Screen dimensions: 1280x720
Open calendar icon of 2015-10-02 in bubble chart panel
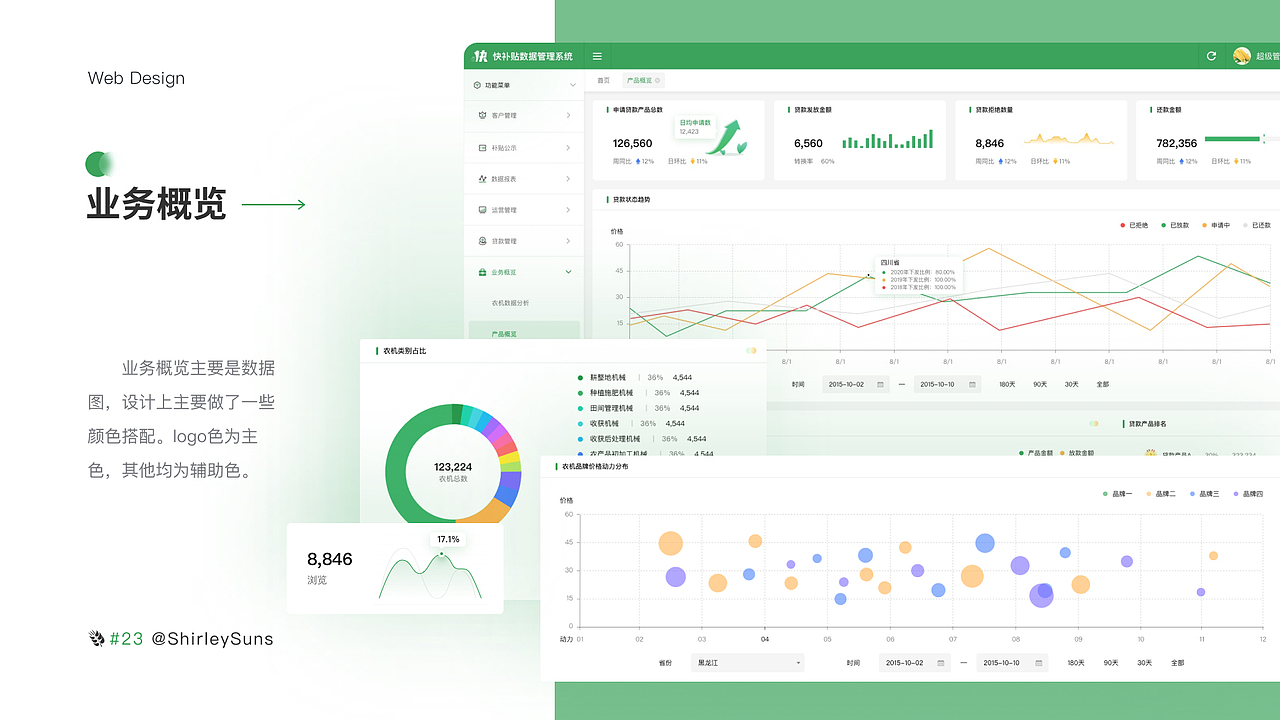939,662
